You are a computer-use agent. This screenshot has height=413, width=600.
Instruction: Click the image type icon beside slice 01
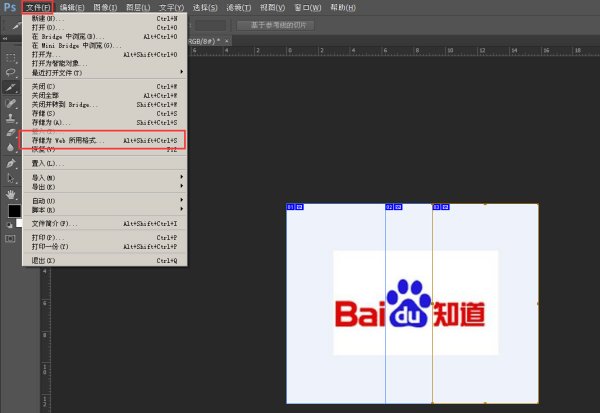click(300, 207)
